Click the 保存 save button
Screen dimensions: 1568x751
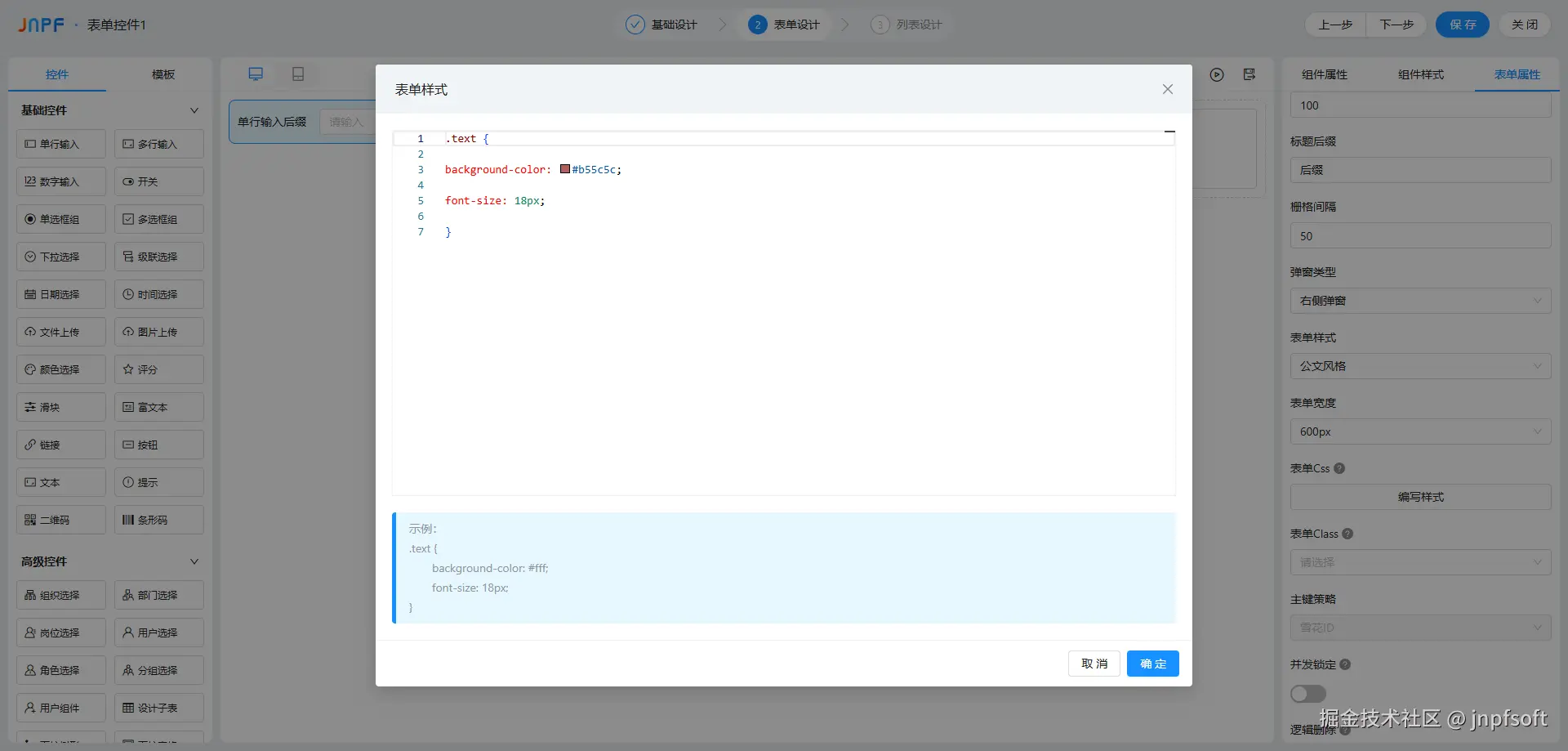coord(1463,25)
